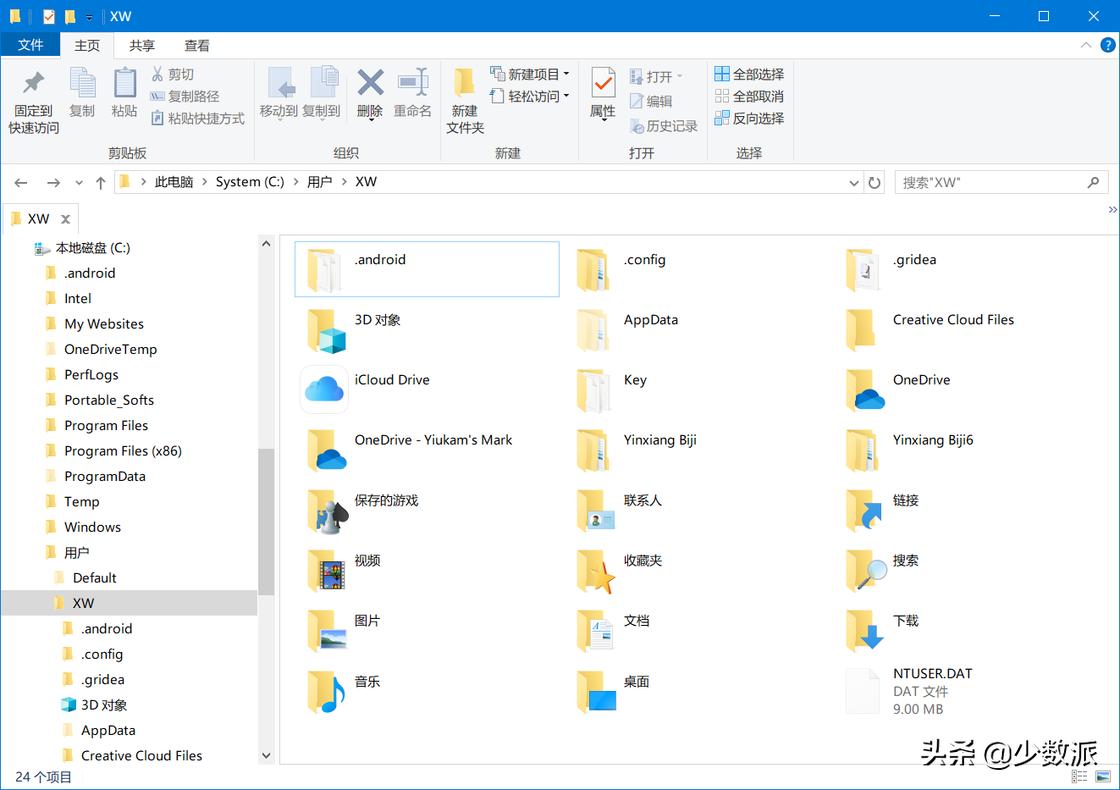Click Invert selection (反向选择)
Screen dimensions: 1120x790
750,118
